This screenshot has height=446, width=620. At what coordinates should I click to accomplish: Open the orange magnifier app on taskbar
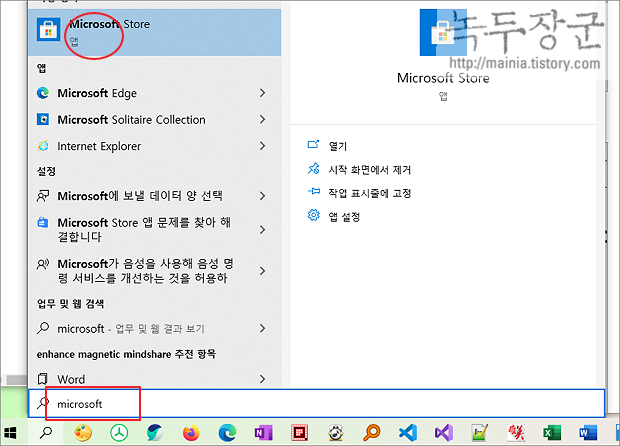click(372, 433)
